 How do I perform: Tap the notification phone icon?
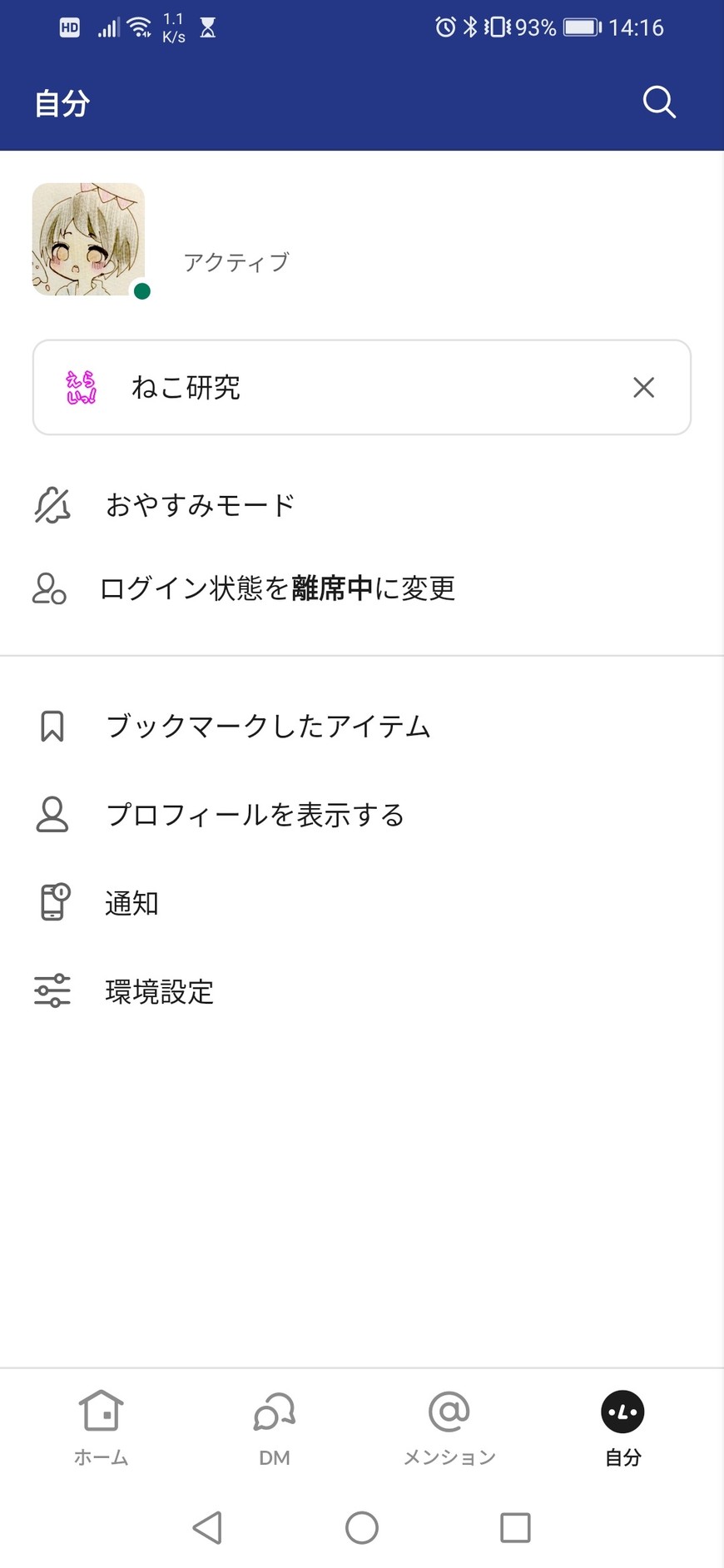(54, 902)
